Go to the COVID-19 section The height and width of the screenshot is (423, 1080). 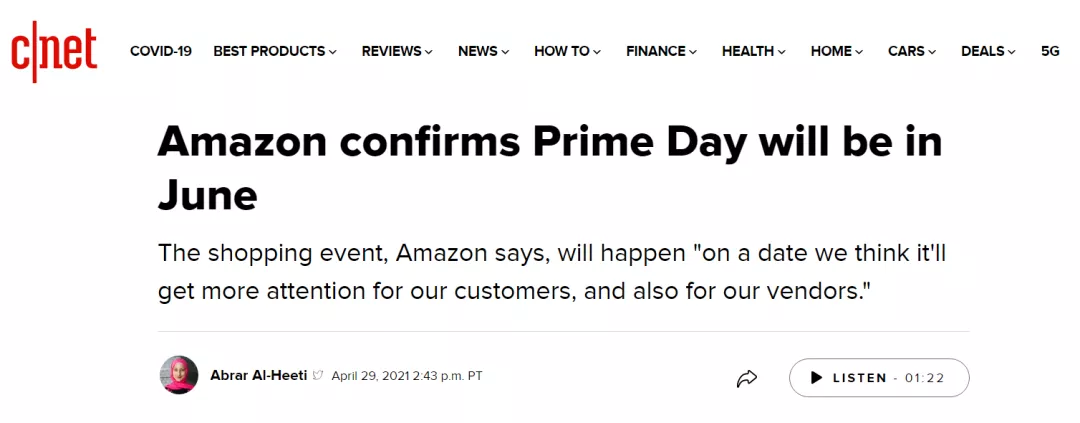pyautogui.click(x=160, y=52)
